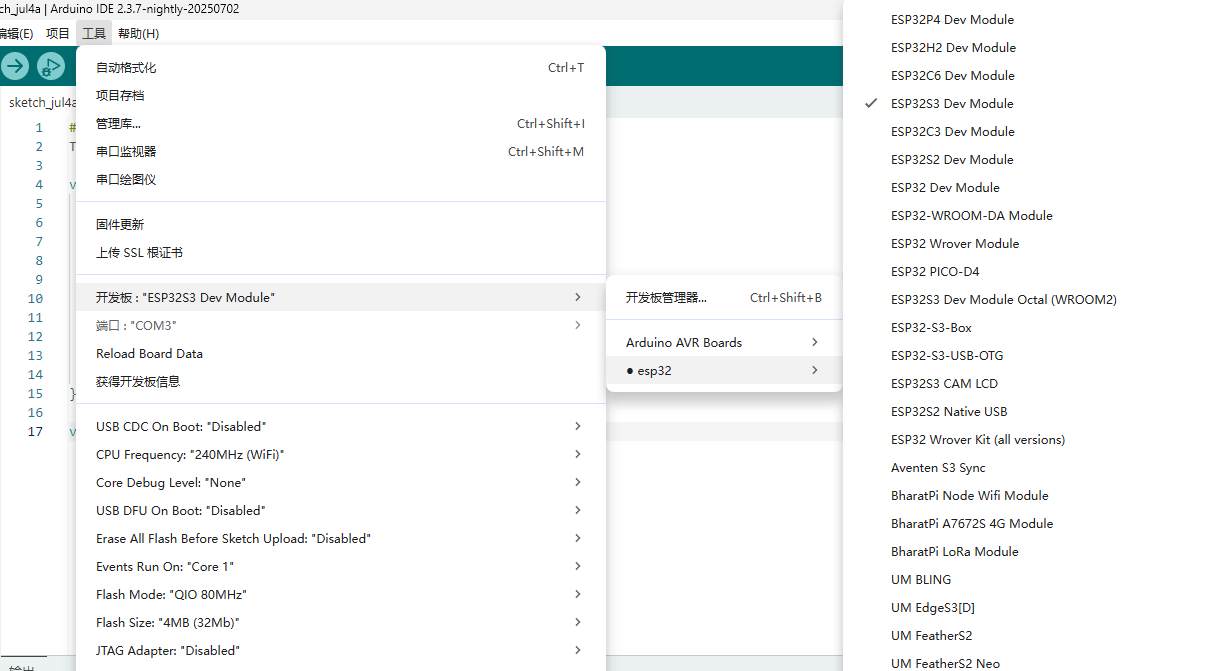The height and width of the screenshot is (671, 1228).
Task: Open 串口绘图仪 serial plotter
Action: [341, 180]
